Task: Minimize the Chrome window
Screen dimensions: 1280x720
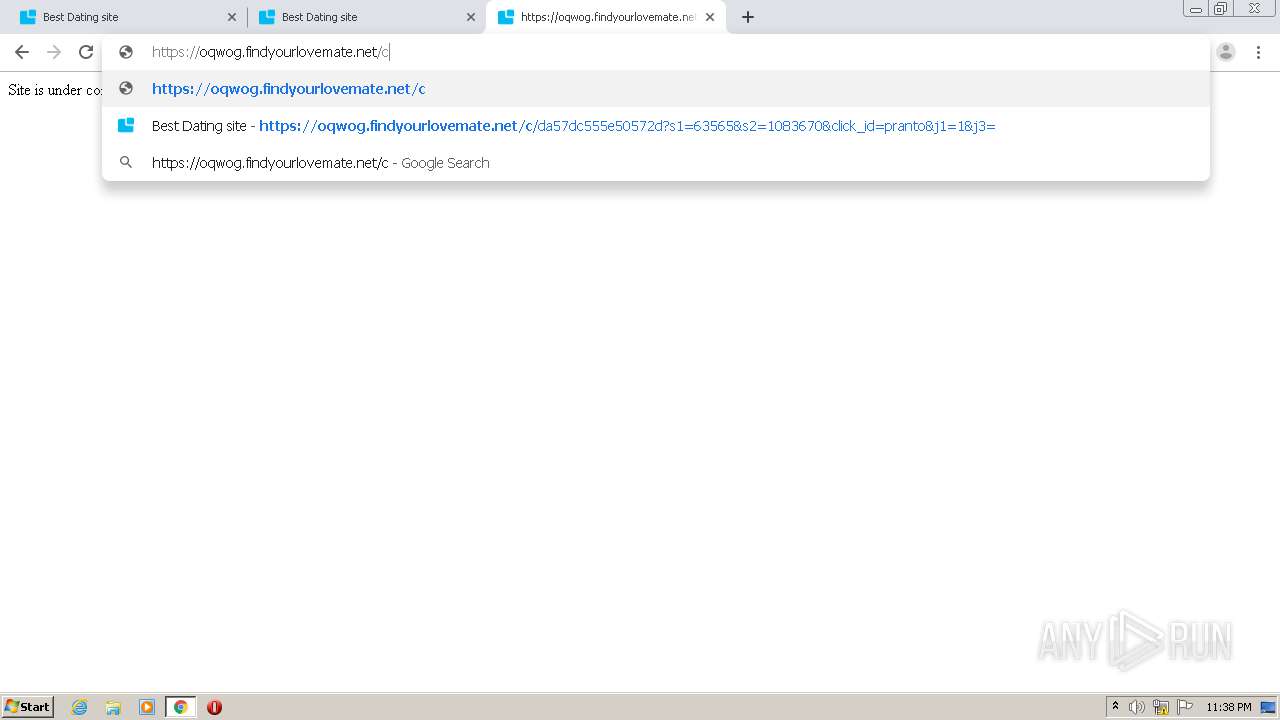Action: pyautogui.click(x=1196, y=9)
